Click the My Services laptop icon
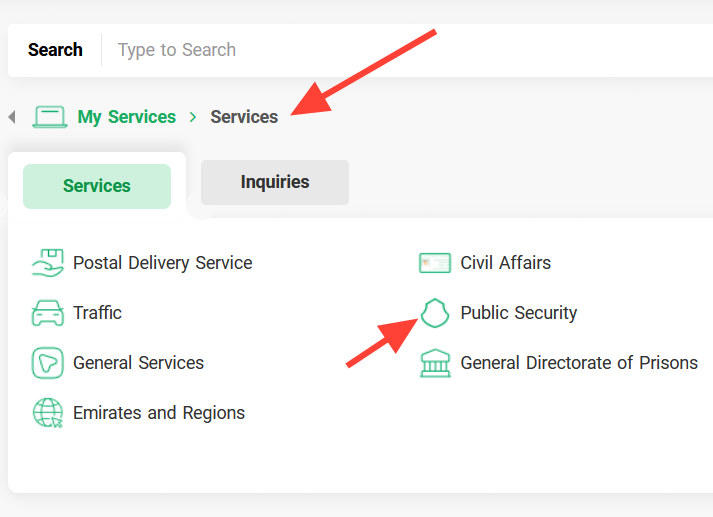The image size is (713, 517). tap(50, 117)
